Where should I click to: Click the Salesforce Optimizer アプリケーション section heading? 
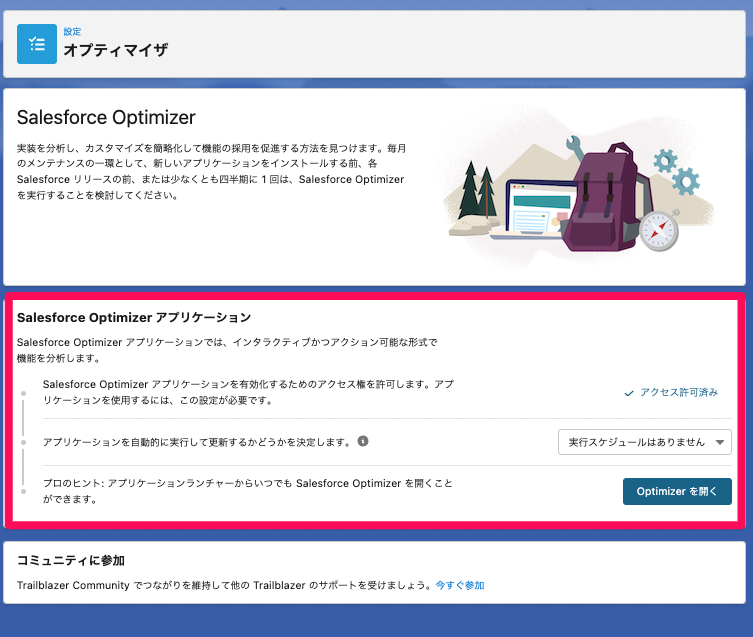[x=134, y=318]
